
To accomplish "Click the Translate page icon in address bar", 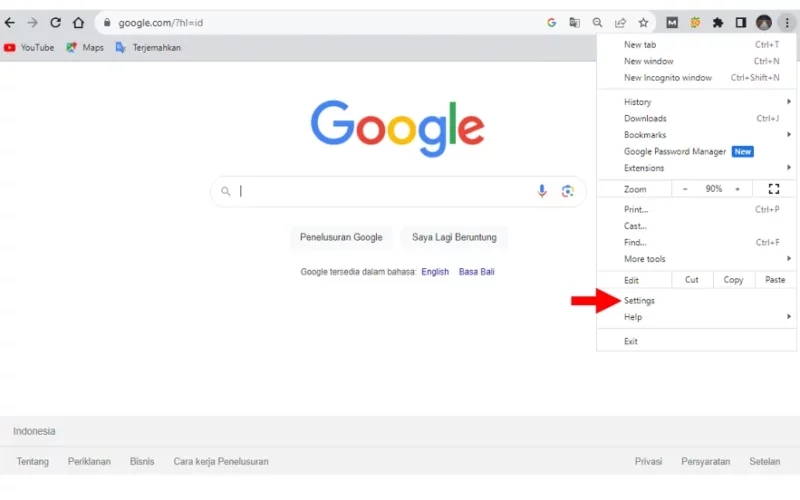I will (574, 22).
